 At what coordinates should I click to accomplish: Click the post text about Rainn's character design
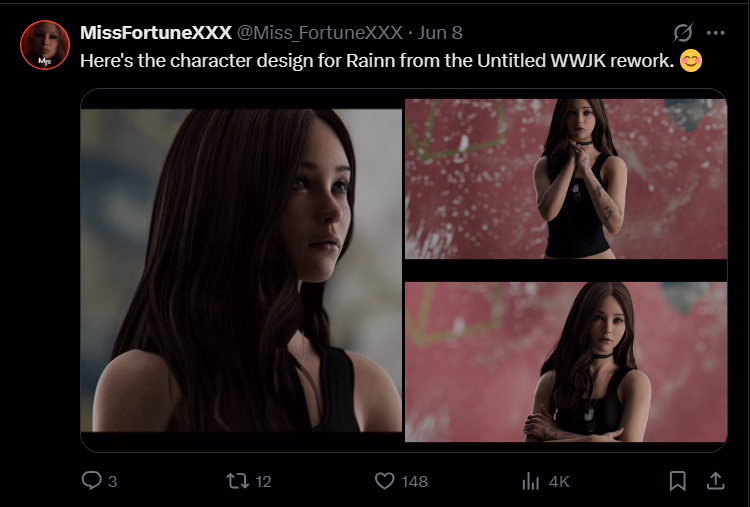point(377,60)
